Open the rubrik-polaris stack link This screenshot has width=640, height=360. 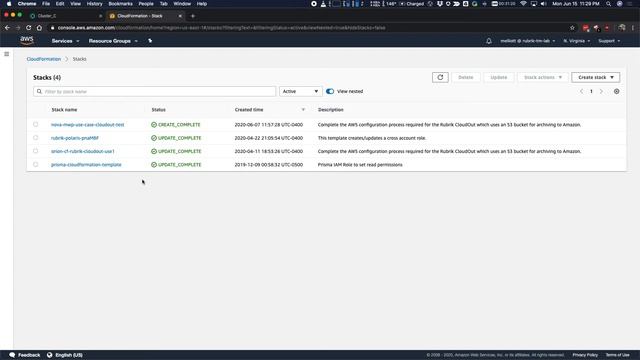click(75, 138)
